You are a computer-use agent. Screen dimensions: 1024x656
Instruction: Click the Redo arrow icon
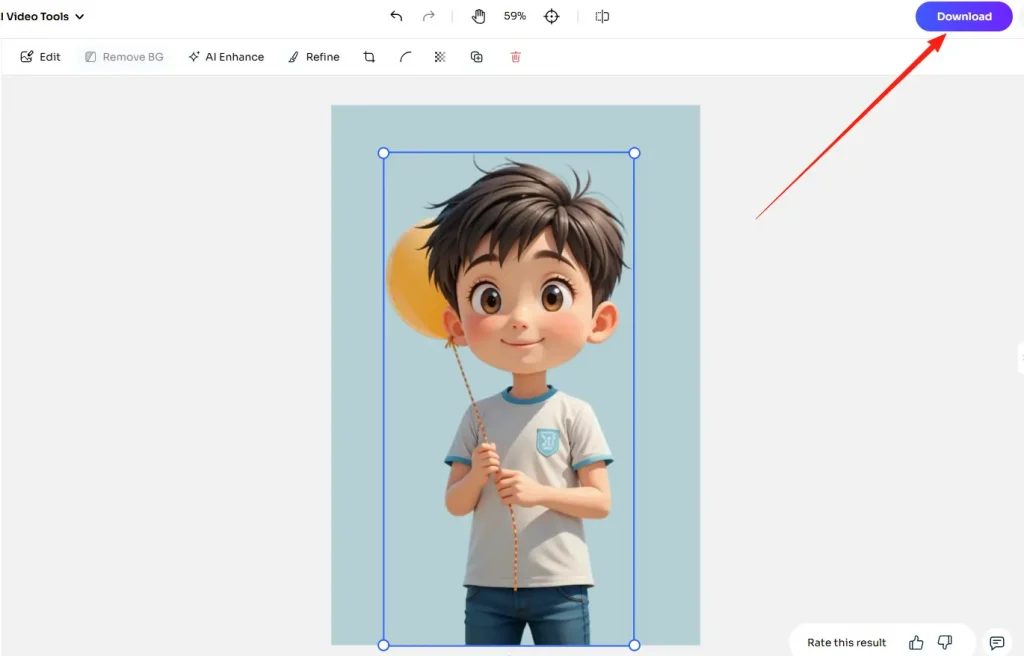click(x=428, y=16)
